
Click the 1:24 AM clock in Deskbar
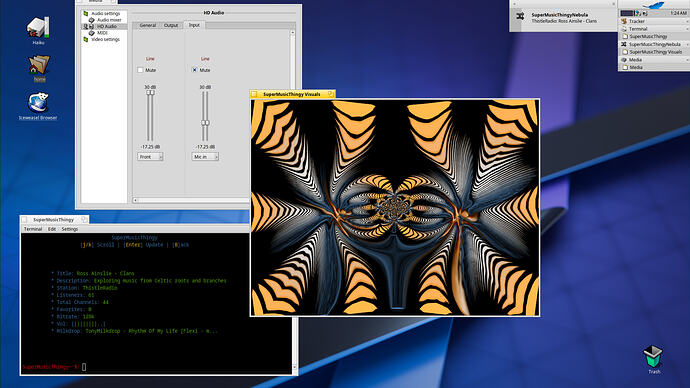point(678,14)
